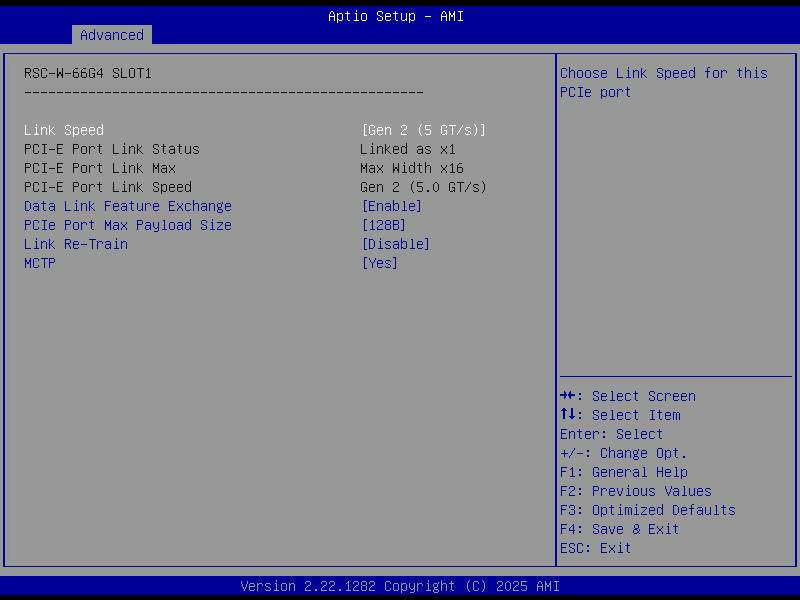Open the Advanced tab
Viewport: 800px width, 600px height.
111,35
